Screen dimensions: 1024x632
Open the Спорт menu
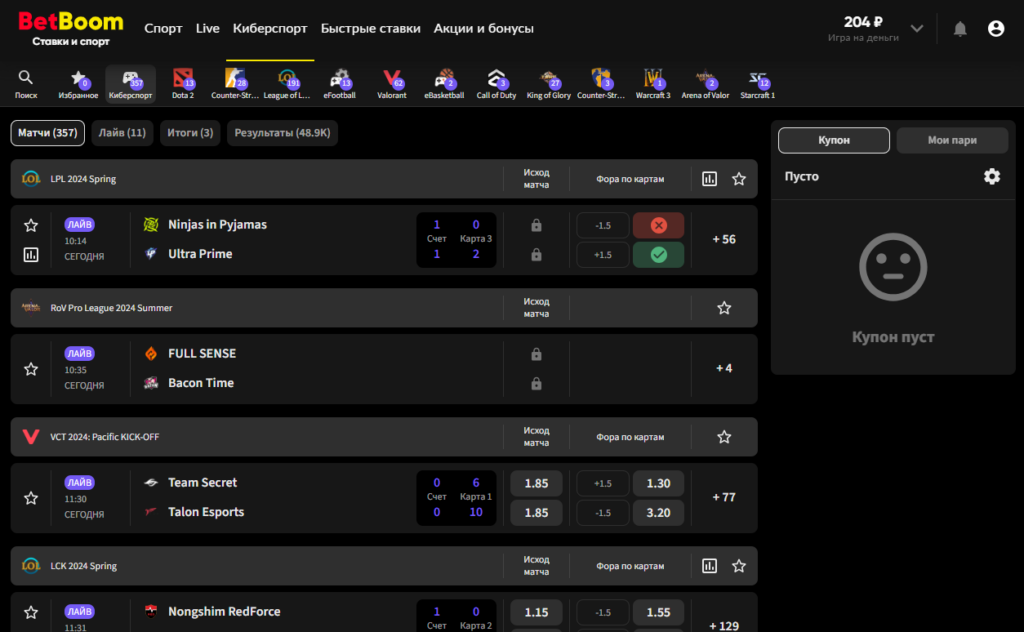coord(163,29)
